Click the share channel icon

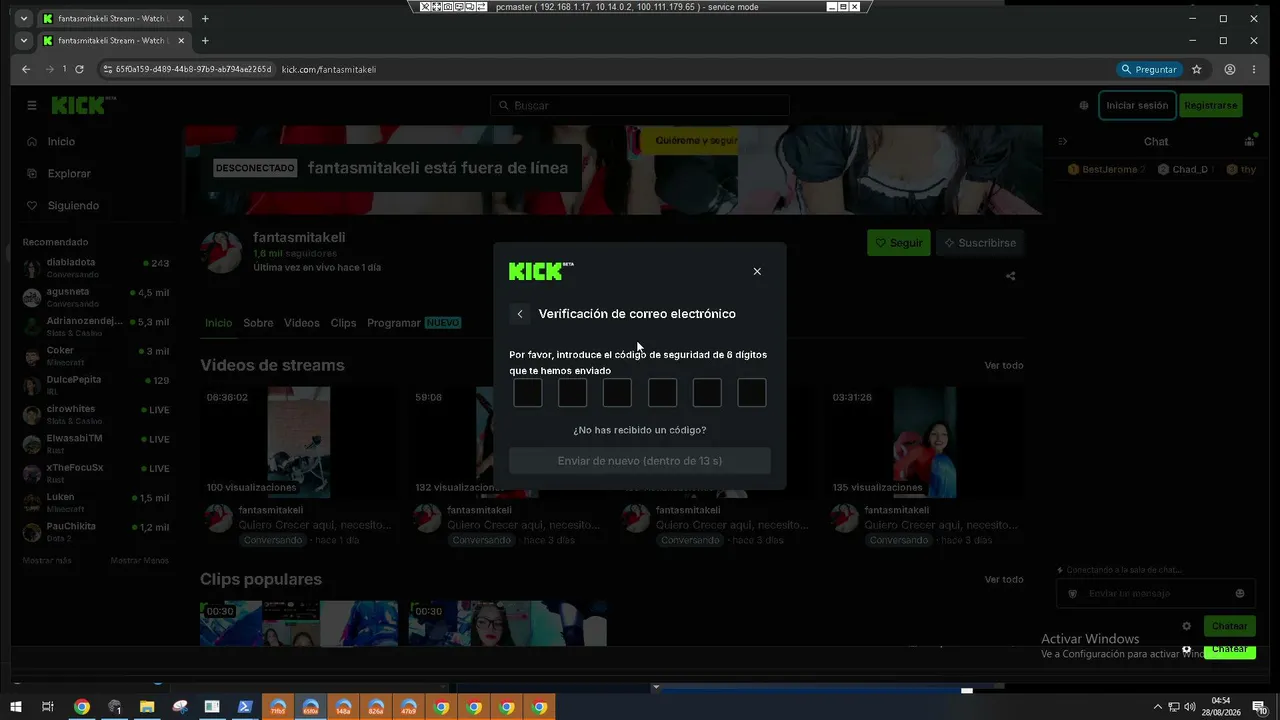point(1011,277)
